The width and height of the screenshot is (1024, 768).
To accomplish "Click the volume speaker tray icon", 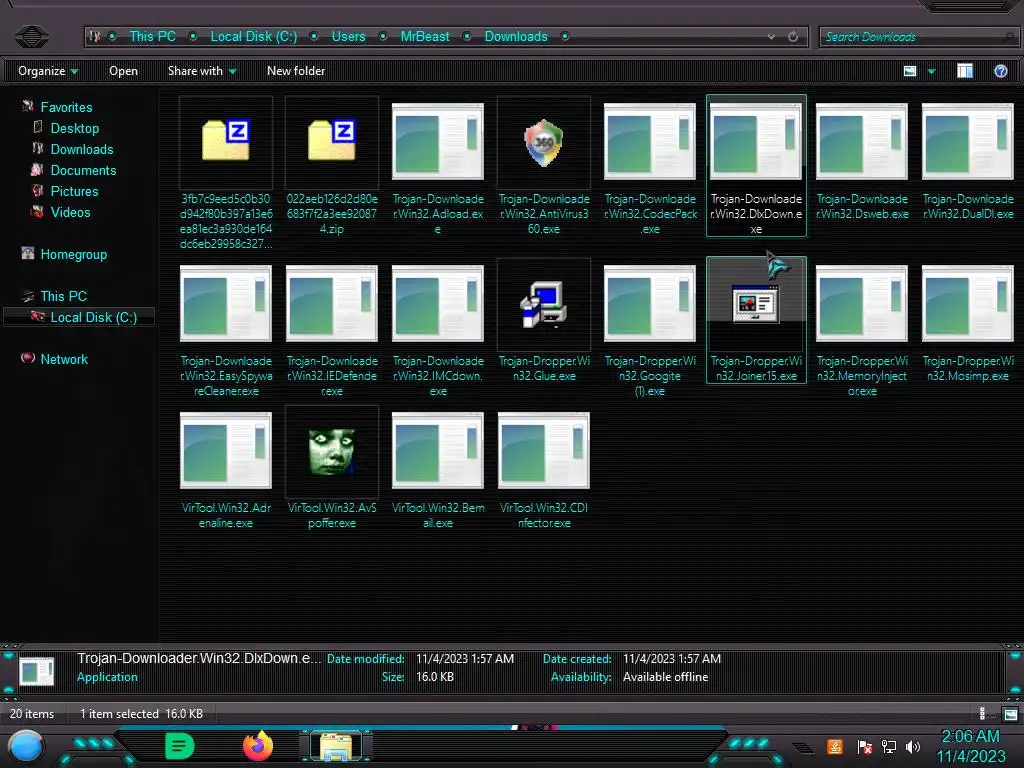I will (x=913, y=746).
